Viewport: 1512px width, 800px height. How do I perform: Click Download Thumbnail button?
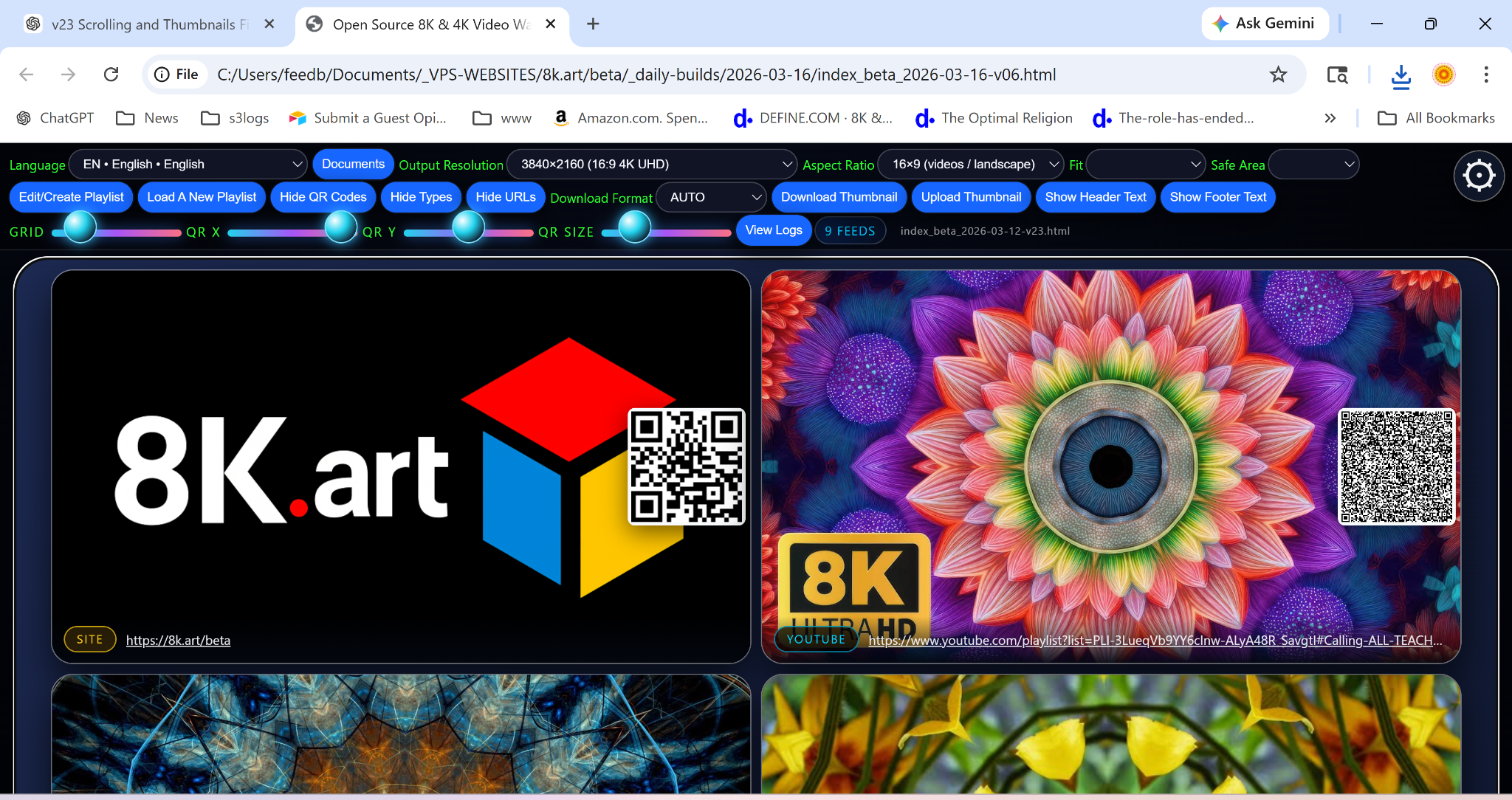click(x=839, y=197)
